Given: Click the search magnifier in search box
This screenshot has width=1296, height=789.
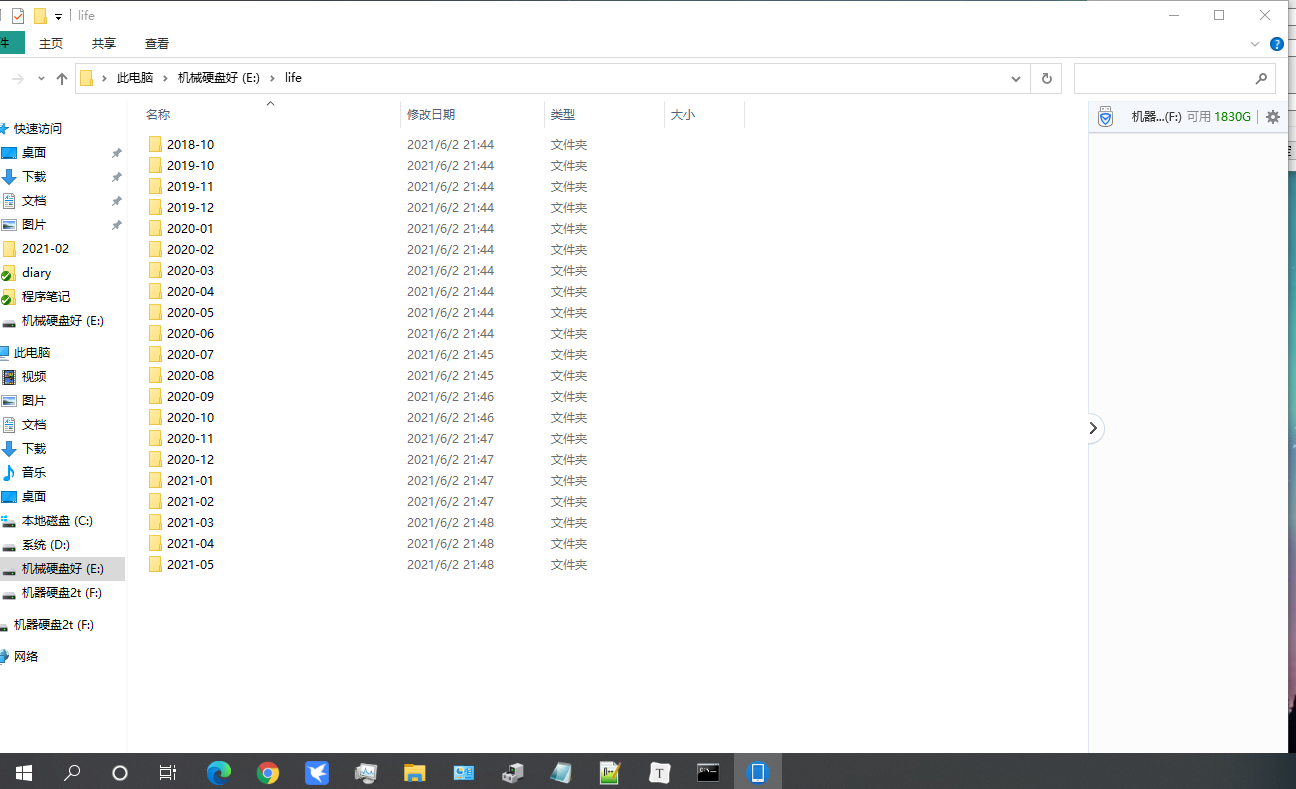Looking at the screenshot, I should (1261, 78).
